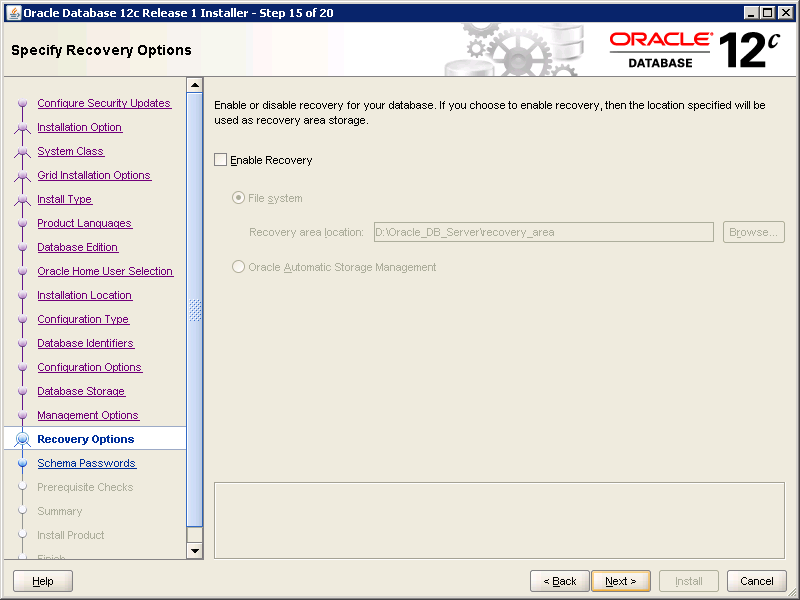Click the Recovery Options step bullet icon
Screen dimensions: 800x600
[x=22, y=439]
